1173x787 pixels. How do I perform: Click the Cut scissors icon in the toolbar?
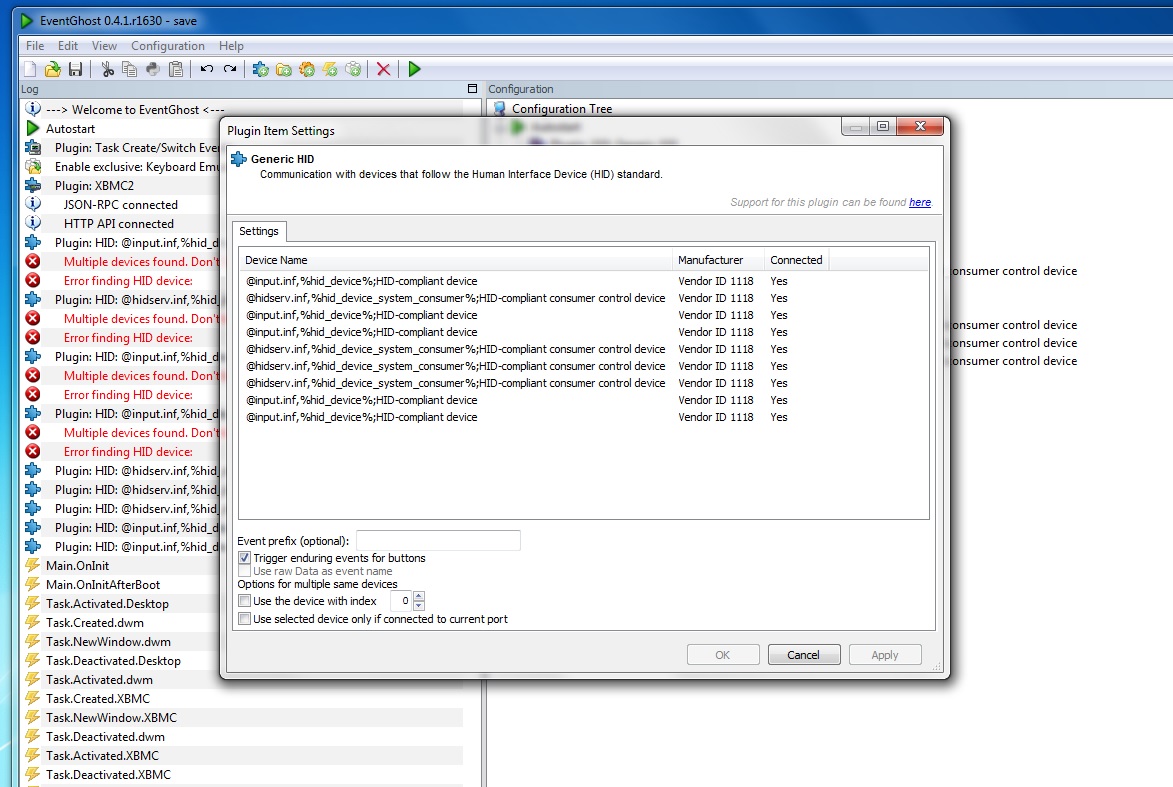[x=108, y=70]
